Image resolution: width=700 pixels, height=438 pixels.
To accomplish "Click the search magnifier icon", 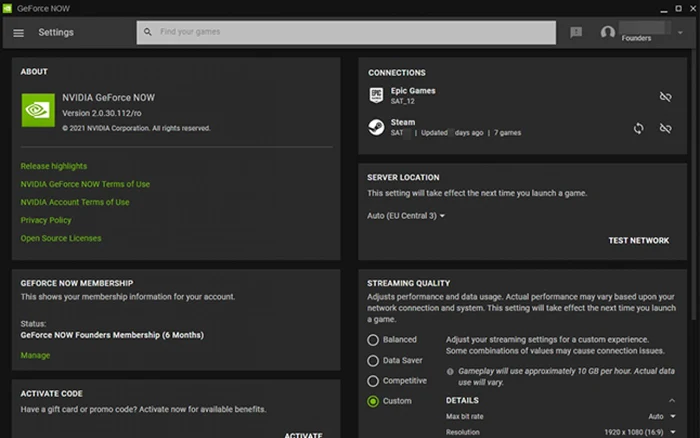I will click(x=148, y=32).
